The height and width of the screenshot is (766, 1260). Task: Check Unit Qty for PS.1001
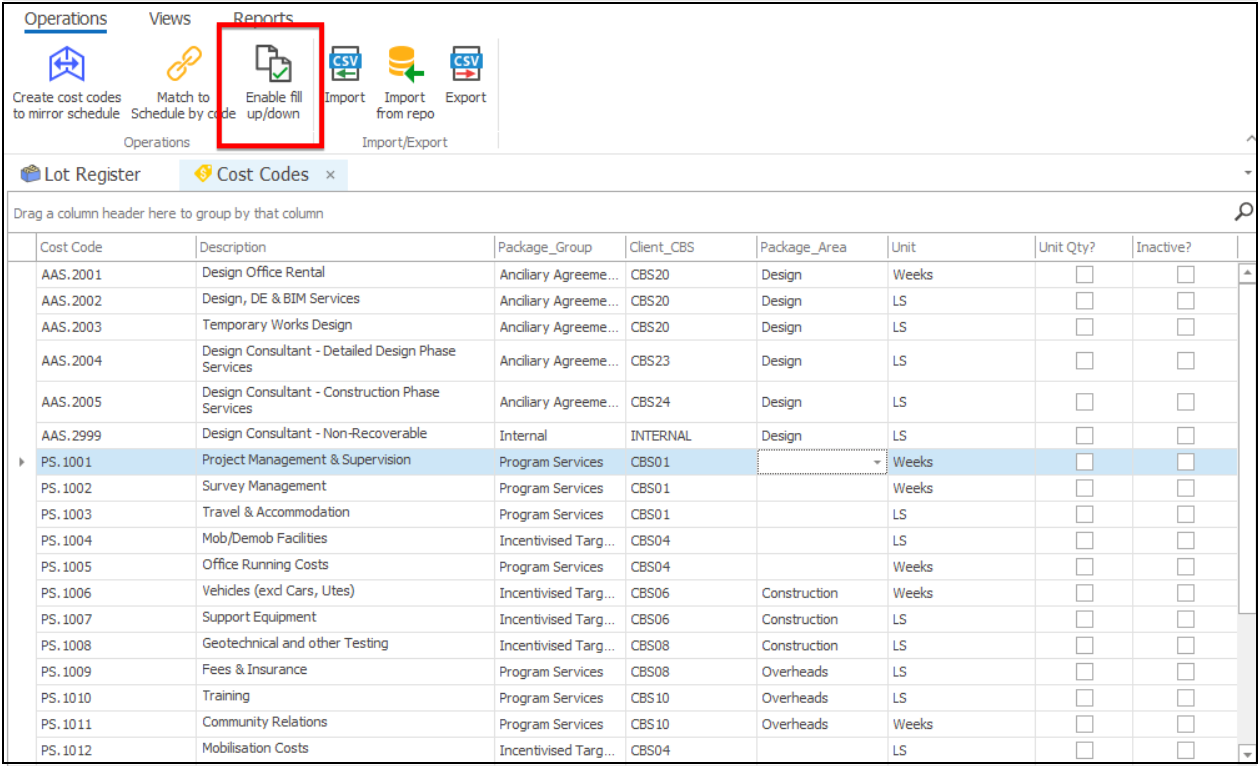coord(1084,462)
